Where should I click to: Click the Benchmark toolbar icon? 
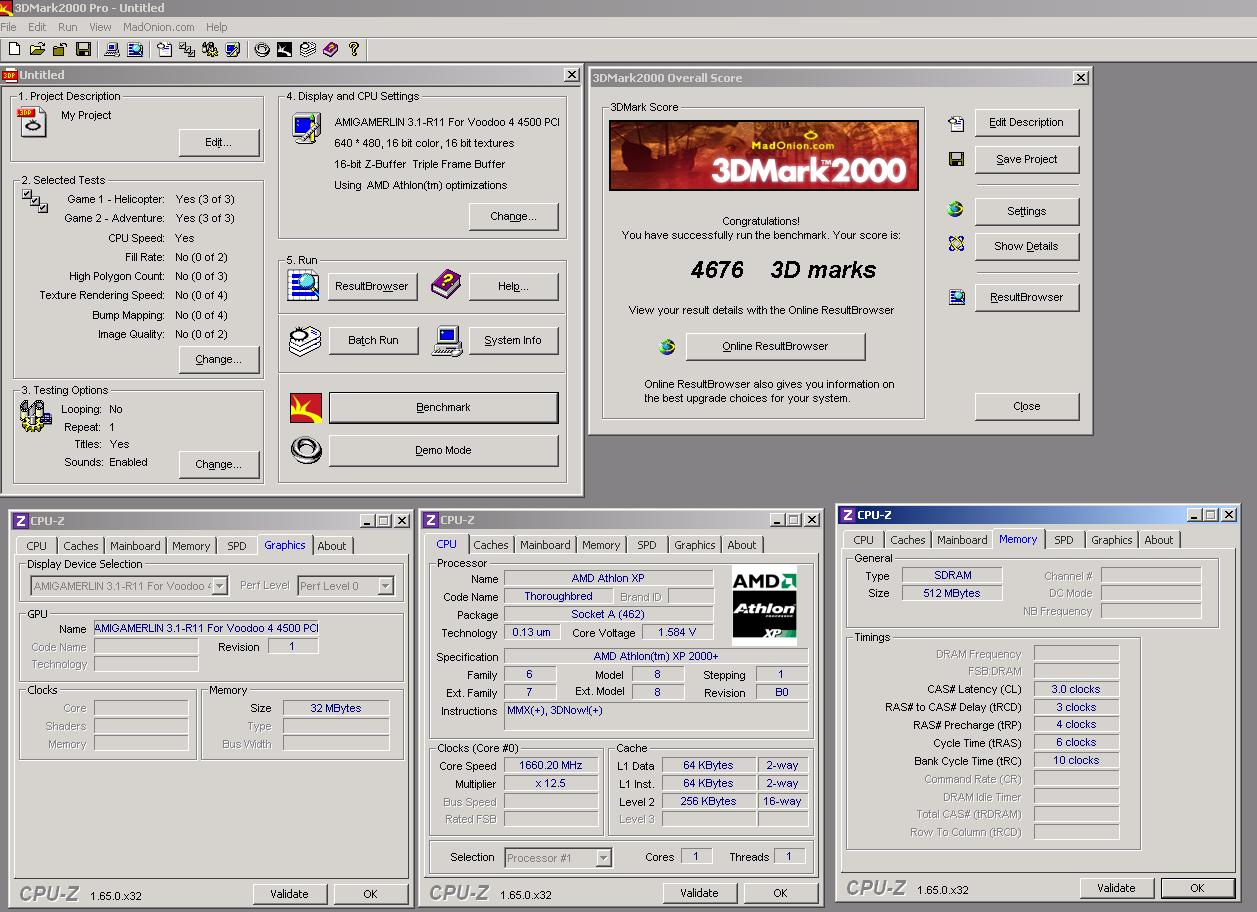[x=285, y=49]
